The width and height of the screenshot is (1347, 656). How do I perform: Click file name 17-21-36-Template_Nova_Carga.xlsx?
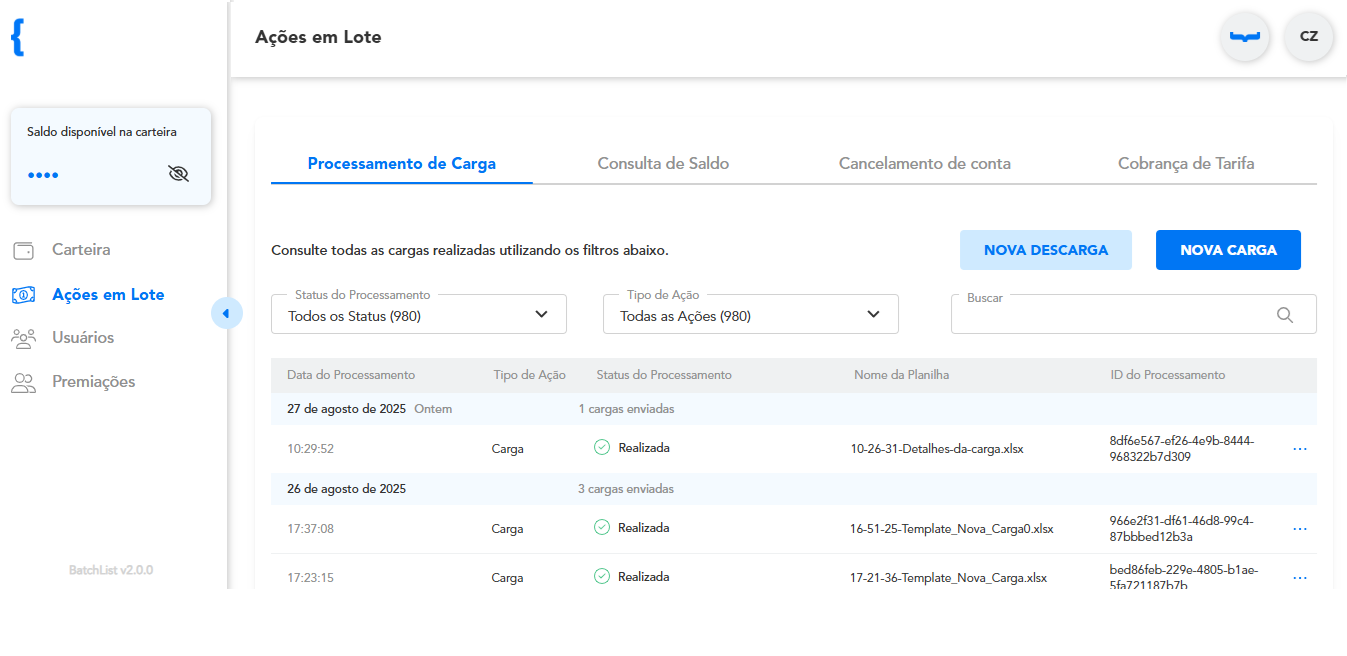(949, 578)
